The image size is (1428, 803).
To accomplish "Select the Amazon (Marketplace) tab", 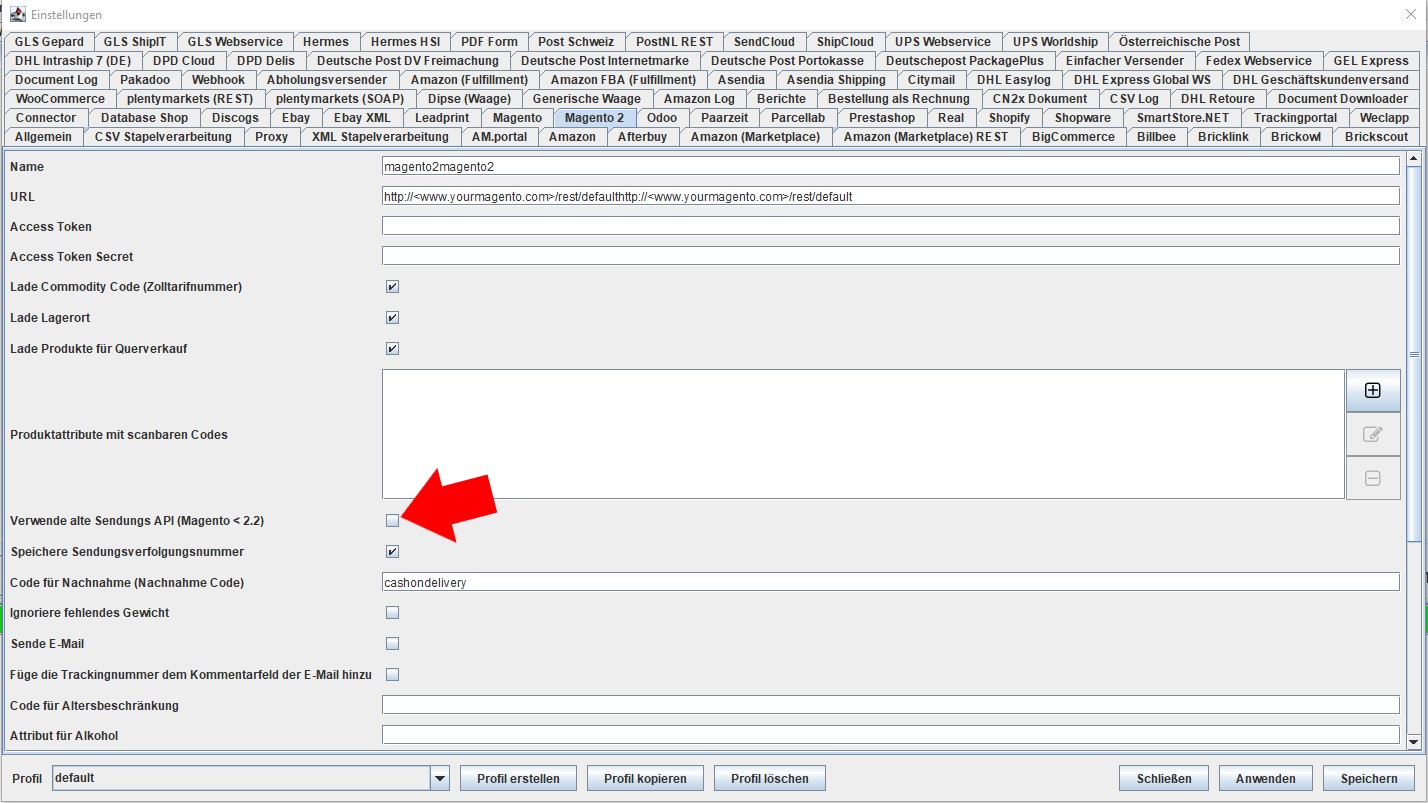I will (755, 137).
